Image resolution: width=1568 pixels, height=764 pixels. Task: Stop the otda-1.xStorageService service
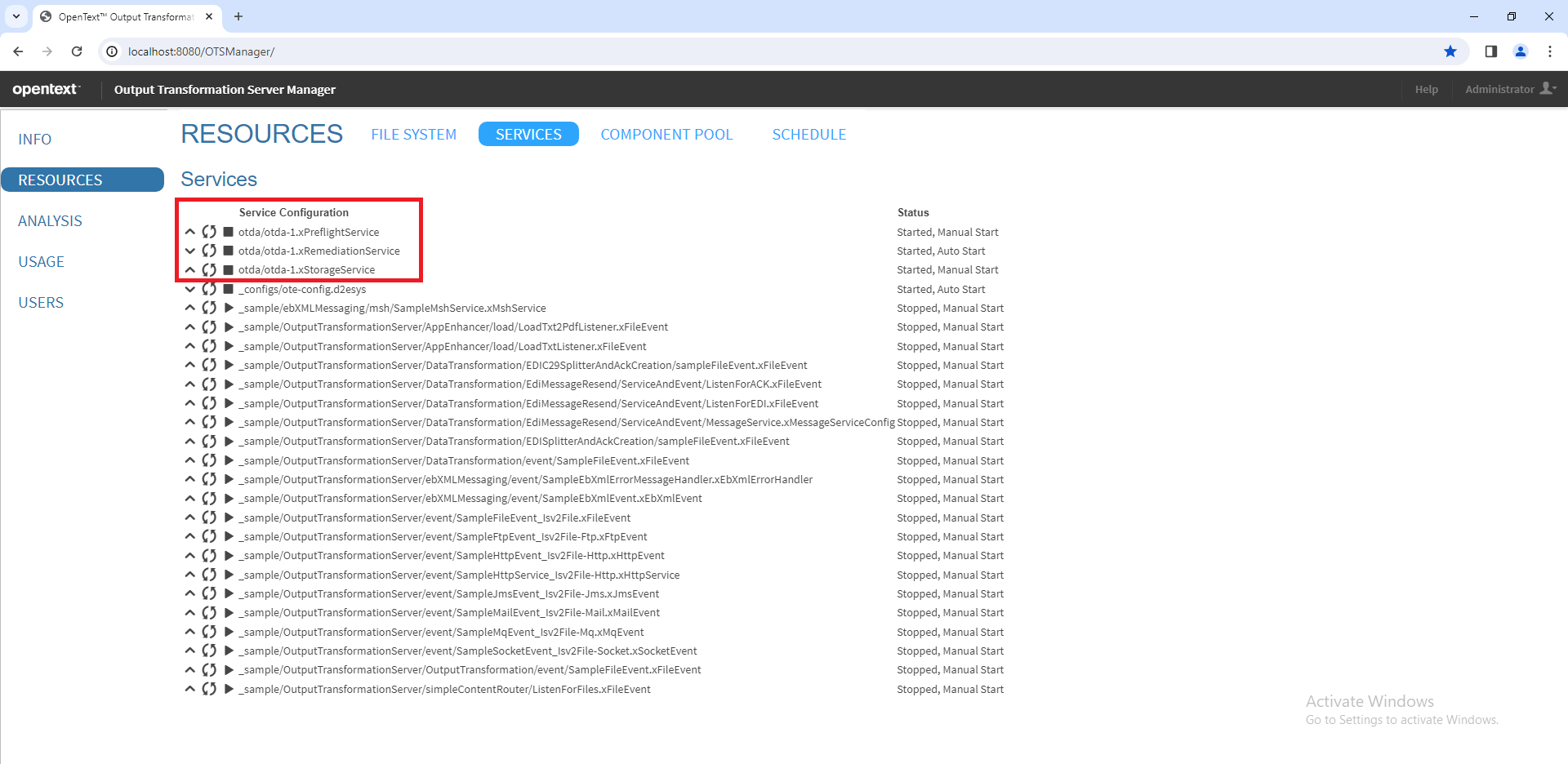(x=229, y=270)
